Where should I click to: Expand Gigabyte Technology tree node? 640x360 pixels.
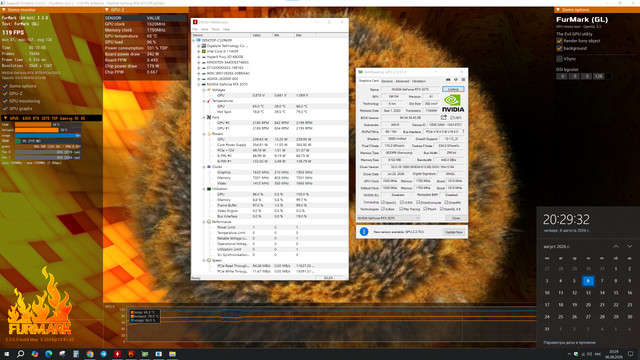pos(199,46)
